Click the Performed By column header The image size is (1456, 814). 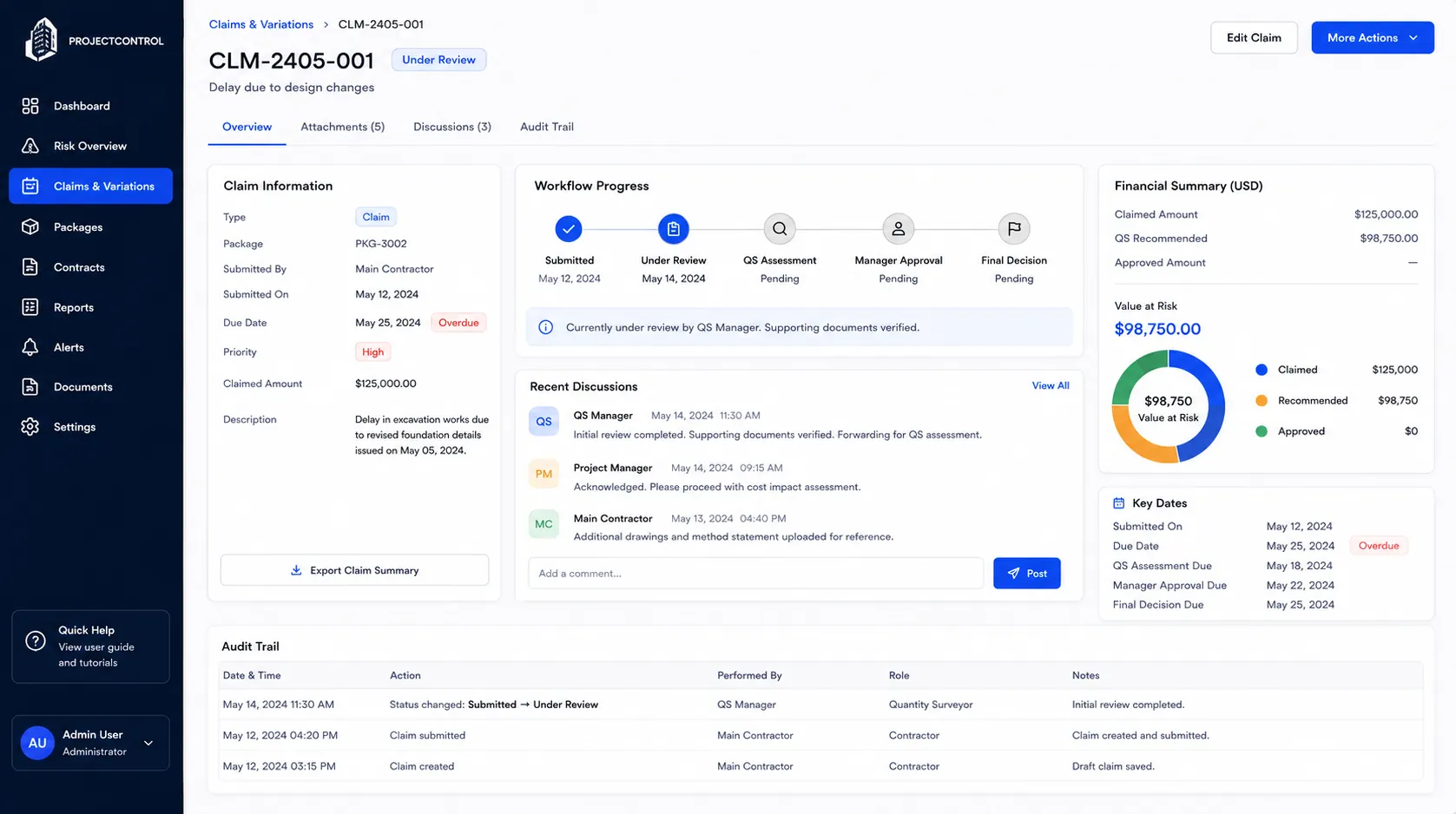749,675
